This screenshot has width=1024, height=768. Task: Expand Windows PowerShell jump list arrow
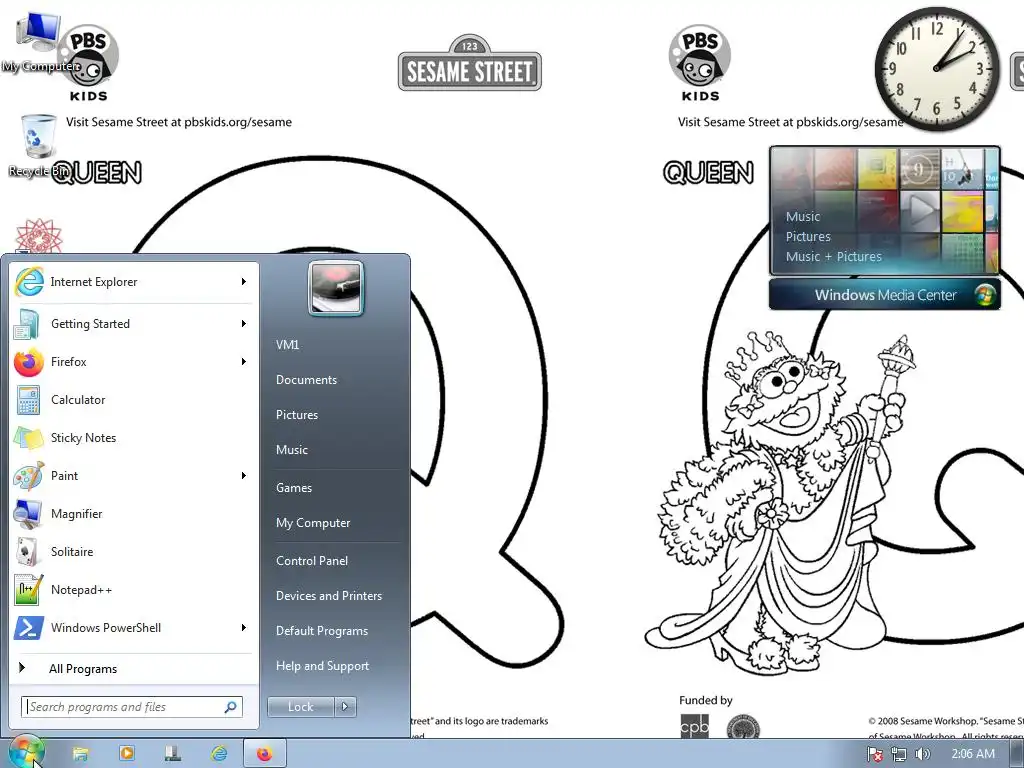pos(244,628)
